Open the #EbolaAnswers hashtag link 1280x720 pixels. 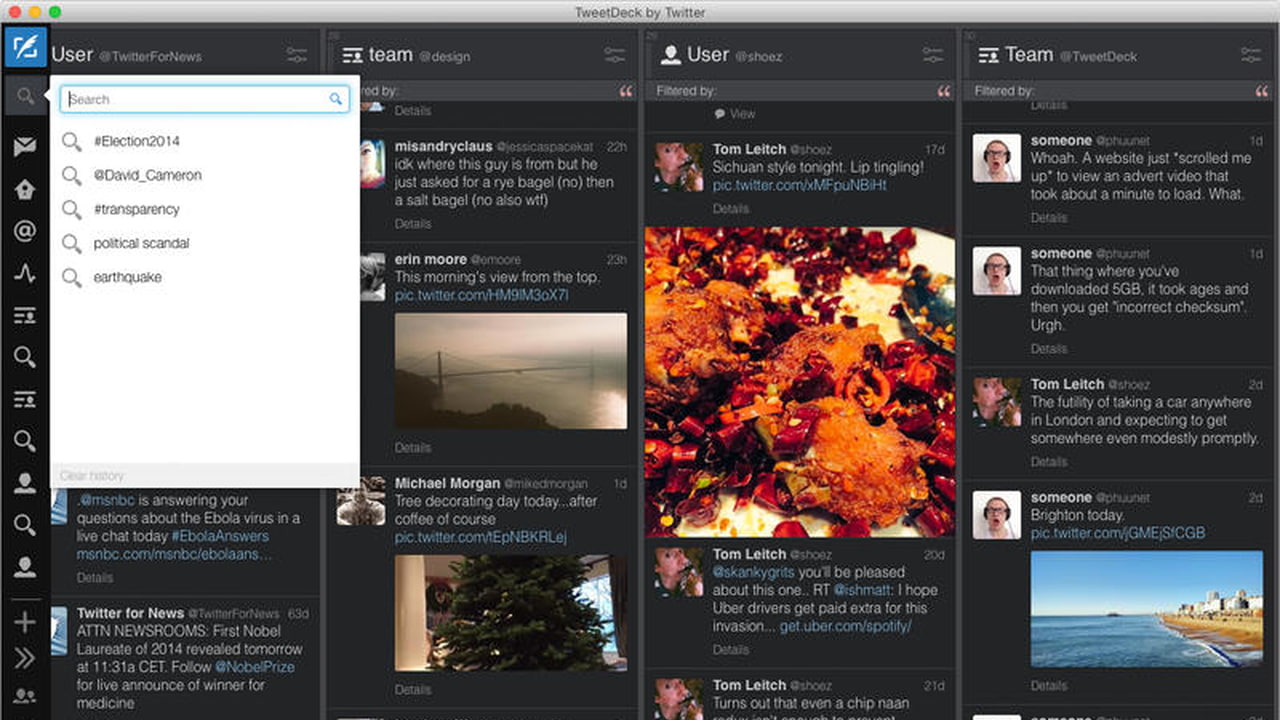click(x=220, y=536)
